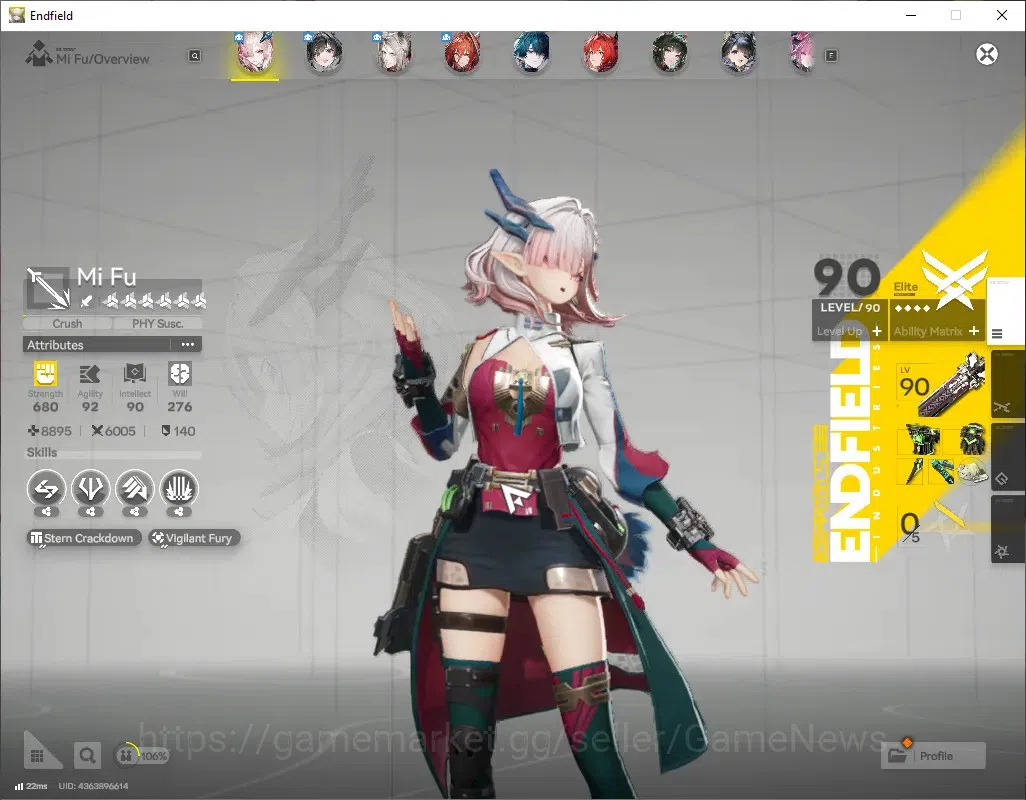
Task: Open the level 90 weapon slot
Action: pyautogui.click(x=941, y=386)
